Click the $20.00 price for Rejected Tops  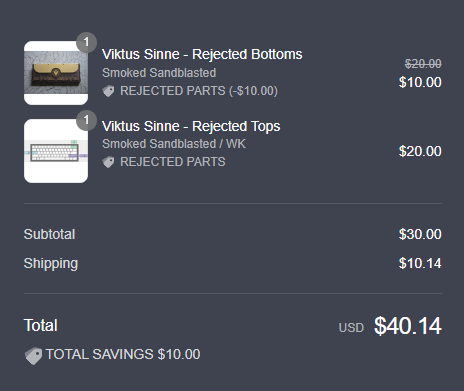click(420, 151)
